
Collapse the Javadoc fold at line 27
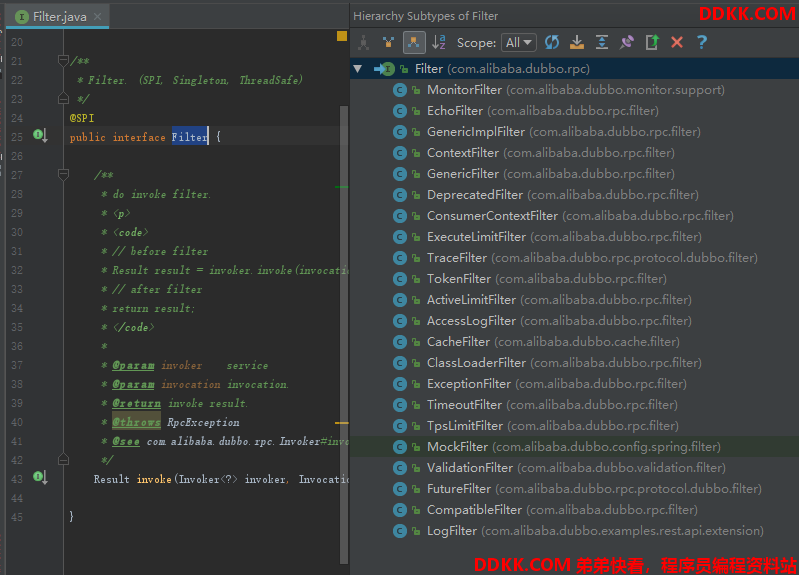pos(63,175)
